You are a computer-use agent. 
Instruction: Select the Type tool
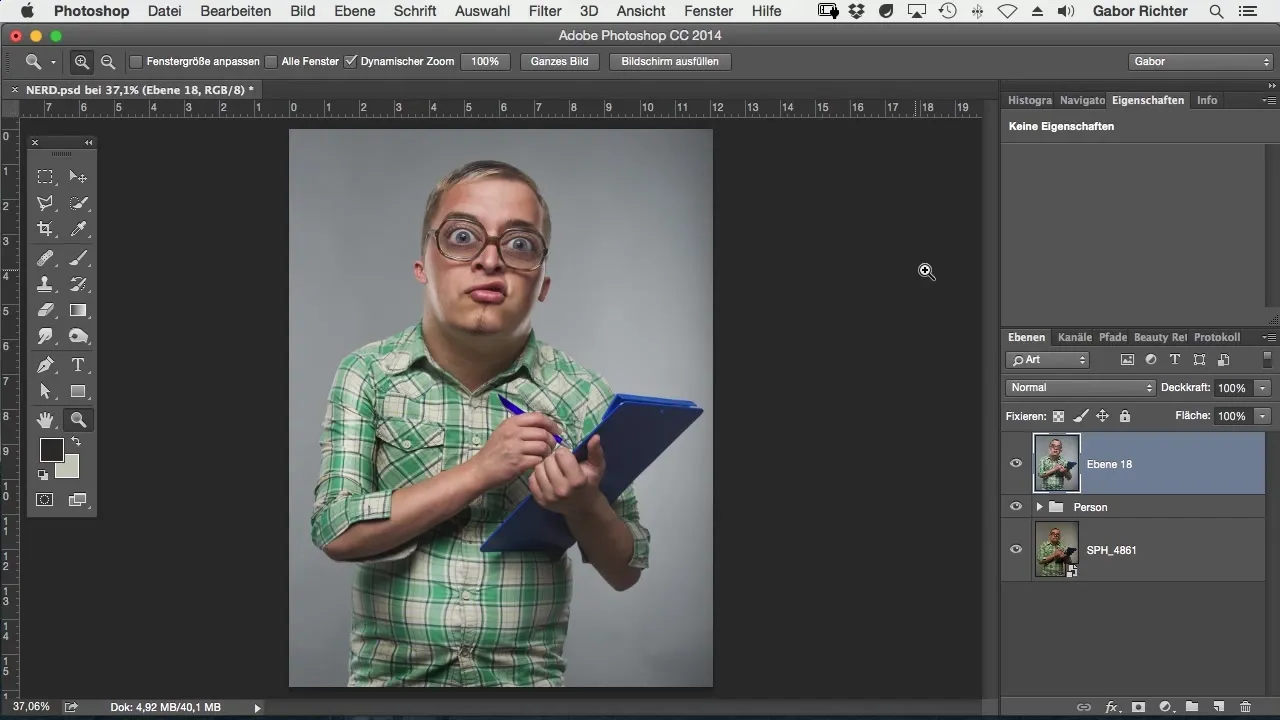pyautogui.click(x=78, y=366)
